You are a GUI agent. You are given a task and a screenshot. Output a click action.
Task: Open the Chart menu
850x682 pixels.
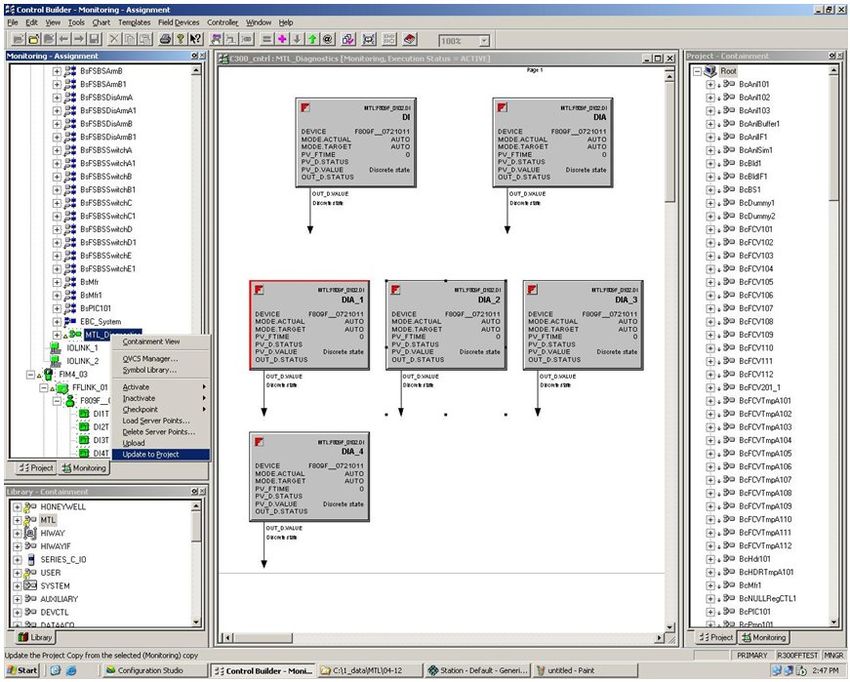(x=101, y=23)
